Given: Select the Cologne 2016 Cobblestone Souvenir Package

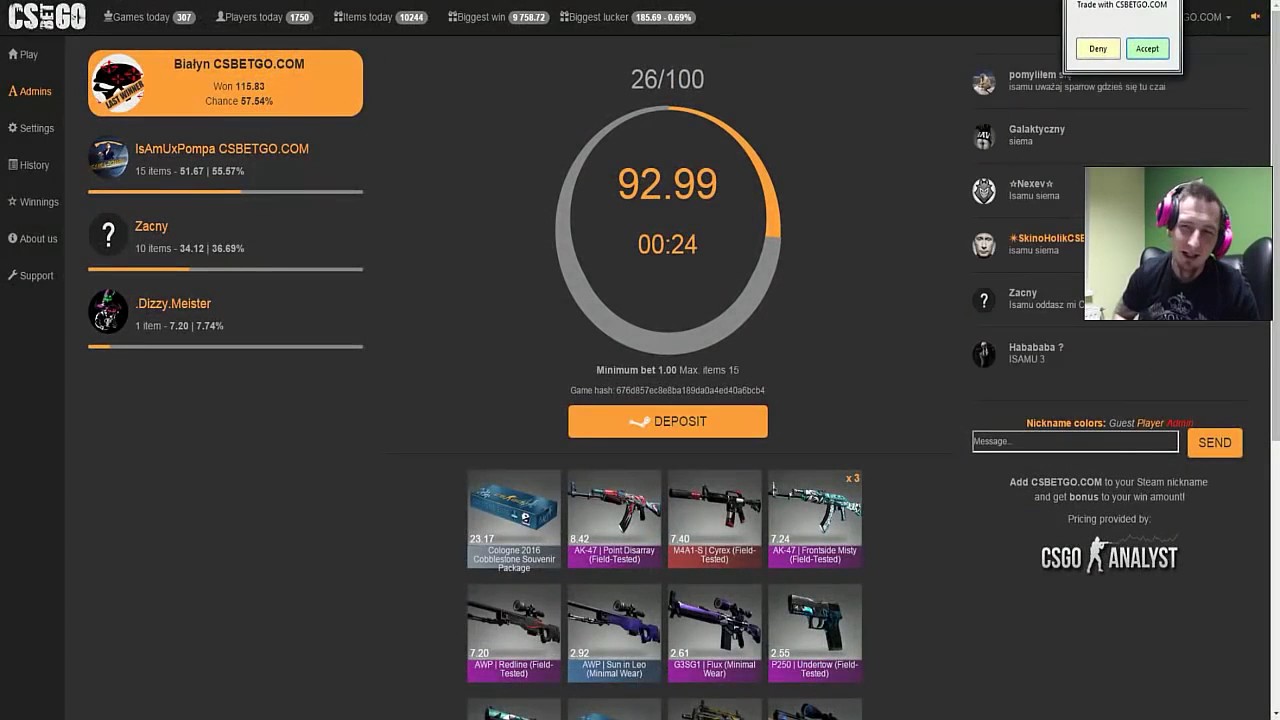Looking at the screenshot, I should 514,521.
